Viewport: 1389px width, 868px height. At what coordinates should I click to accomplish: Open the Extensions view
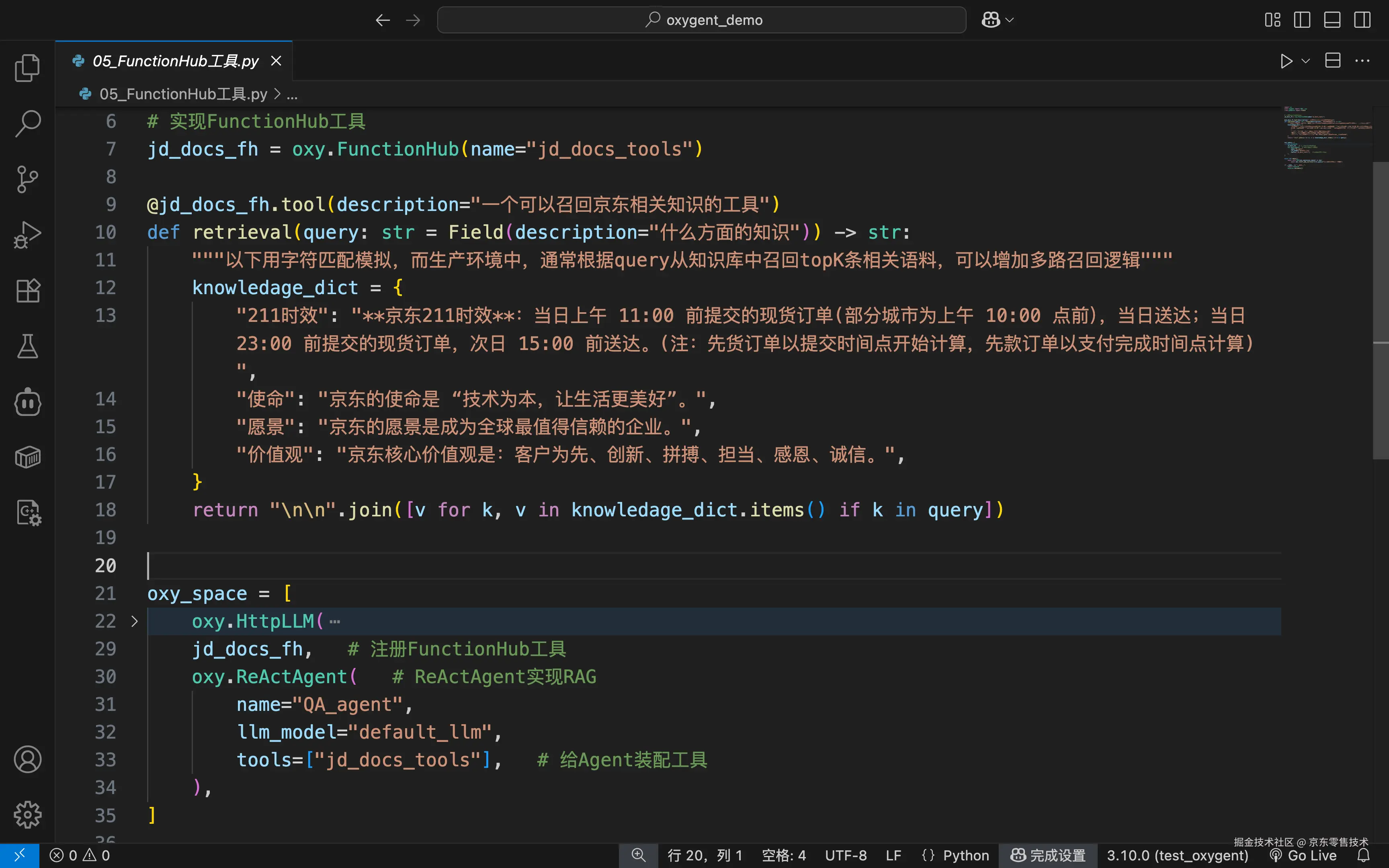click(27, 291)
